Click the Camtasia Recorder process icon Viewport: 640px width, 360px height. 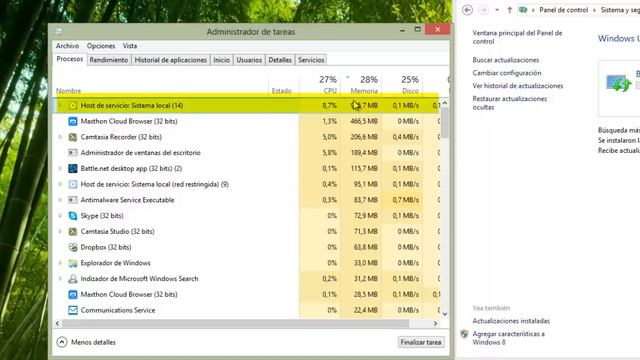point(73,137)
